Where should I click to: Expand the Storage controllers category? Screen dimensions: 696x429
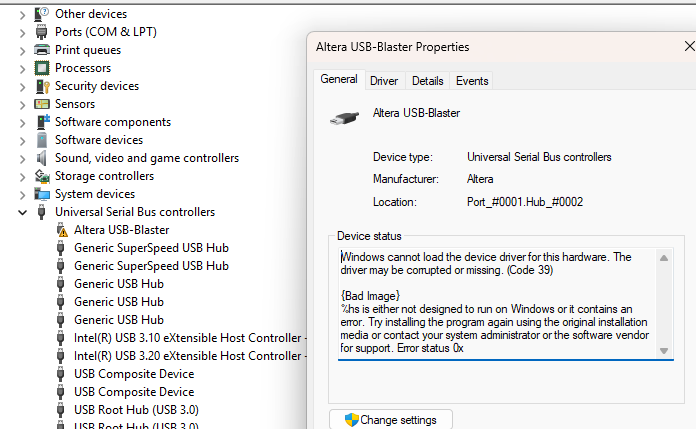pyautogui.click(x=23, y=176)
